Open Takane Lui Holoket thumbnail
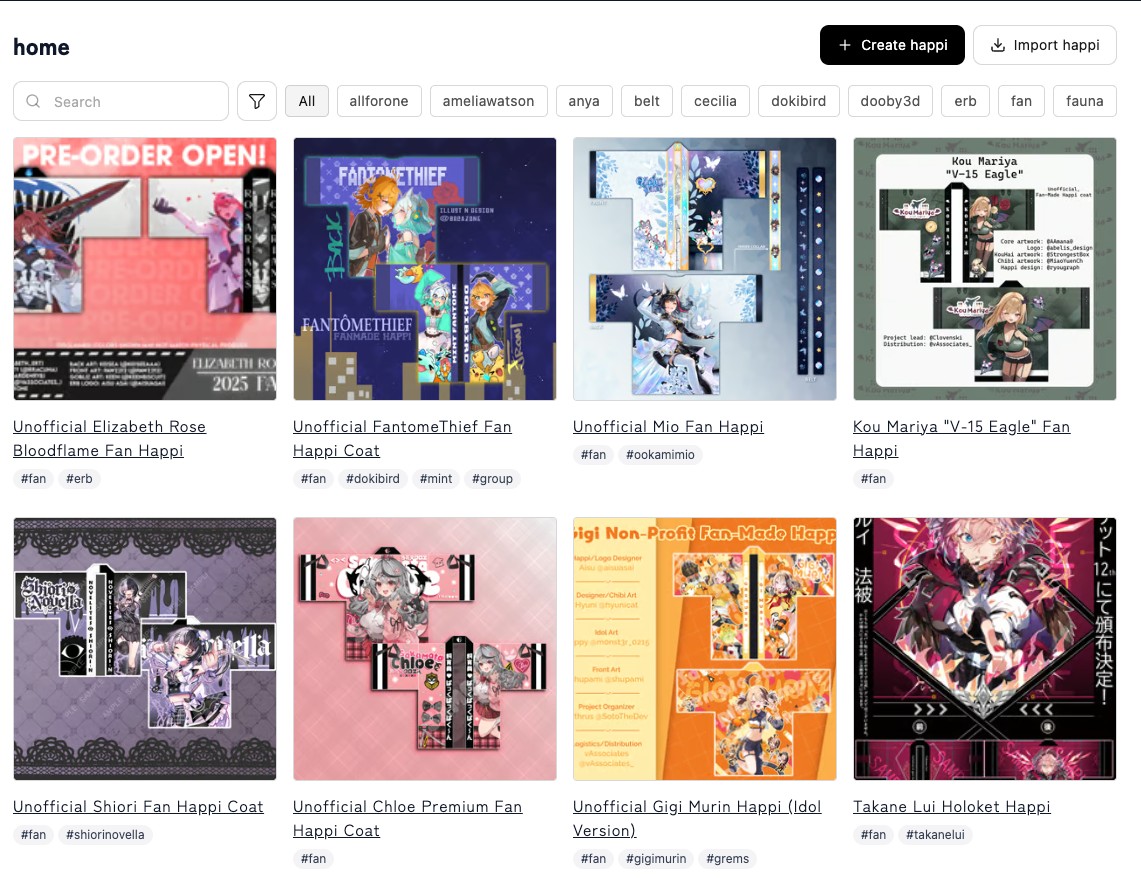The height and width of the screenshot is (888, 1141). [985, 649]
